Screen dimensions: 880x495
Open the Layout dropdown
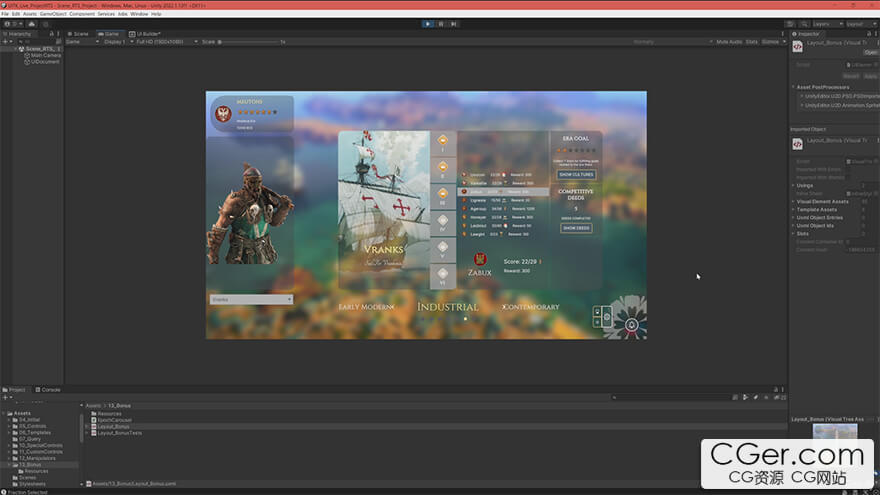pyautogui.click(x=861, y=24)
